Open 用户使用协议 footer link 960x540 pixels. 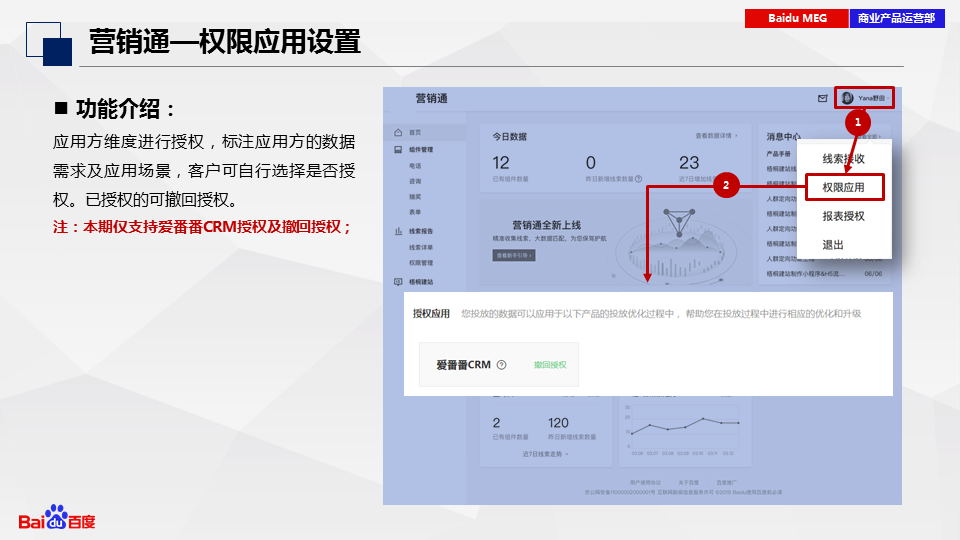(x=645, y=482)
